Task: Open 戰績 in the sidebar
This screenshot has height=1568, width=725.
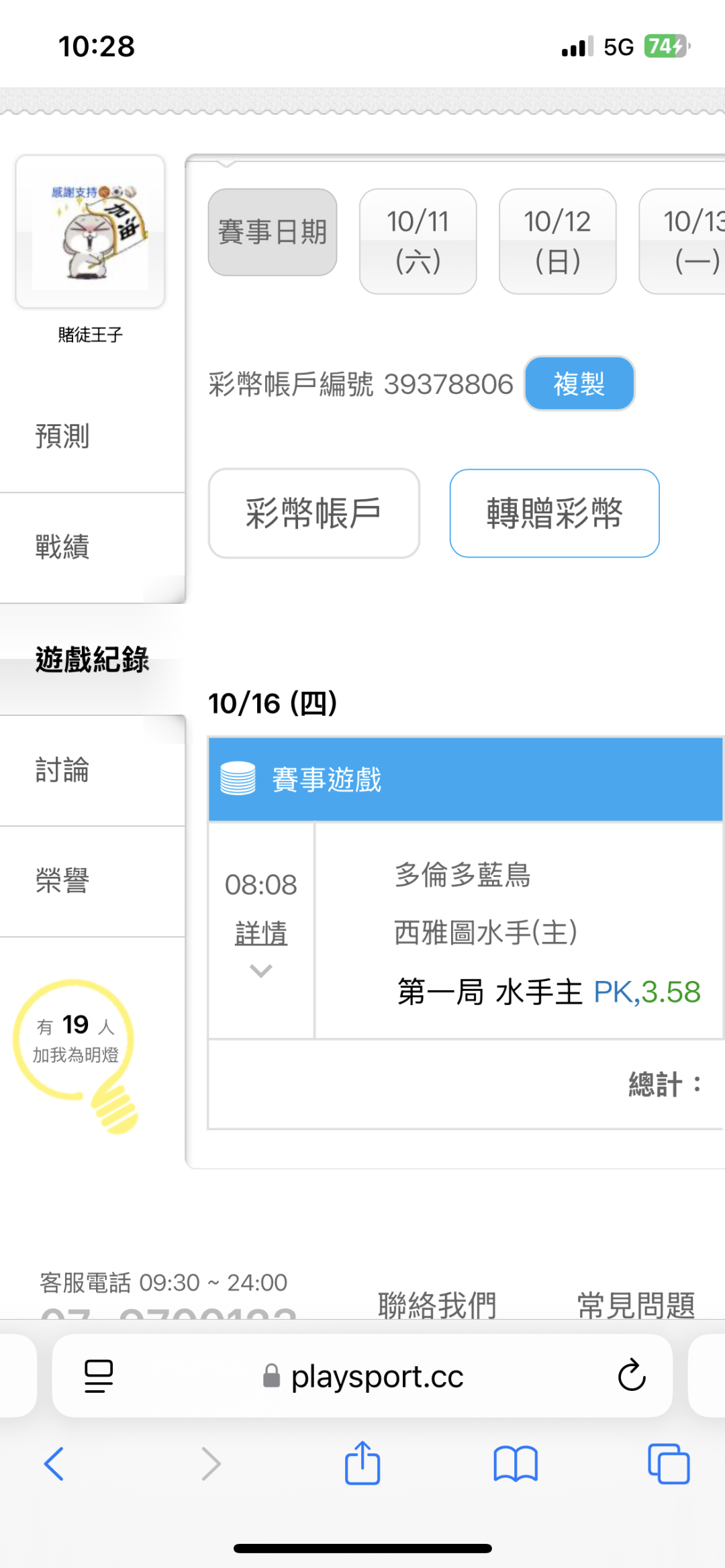Action: [62, 547]
